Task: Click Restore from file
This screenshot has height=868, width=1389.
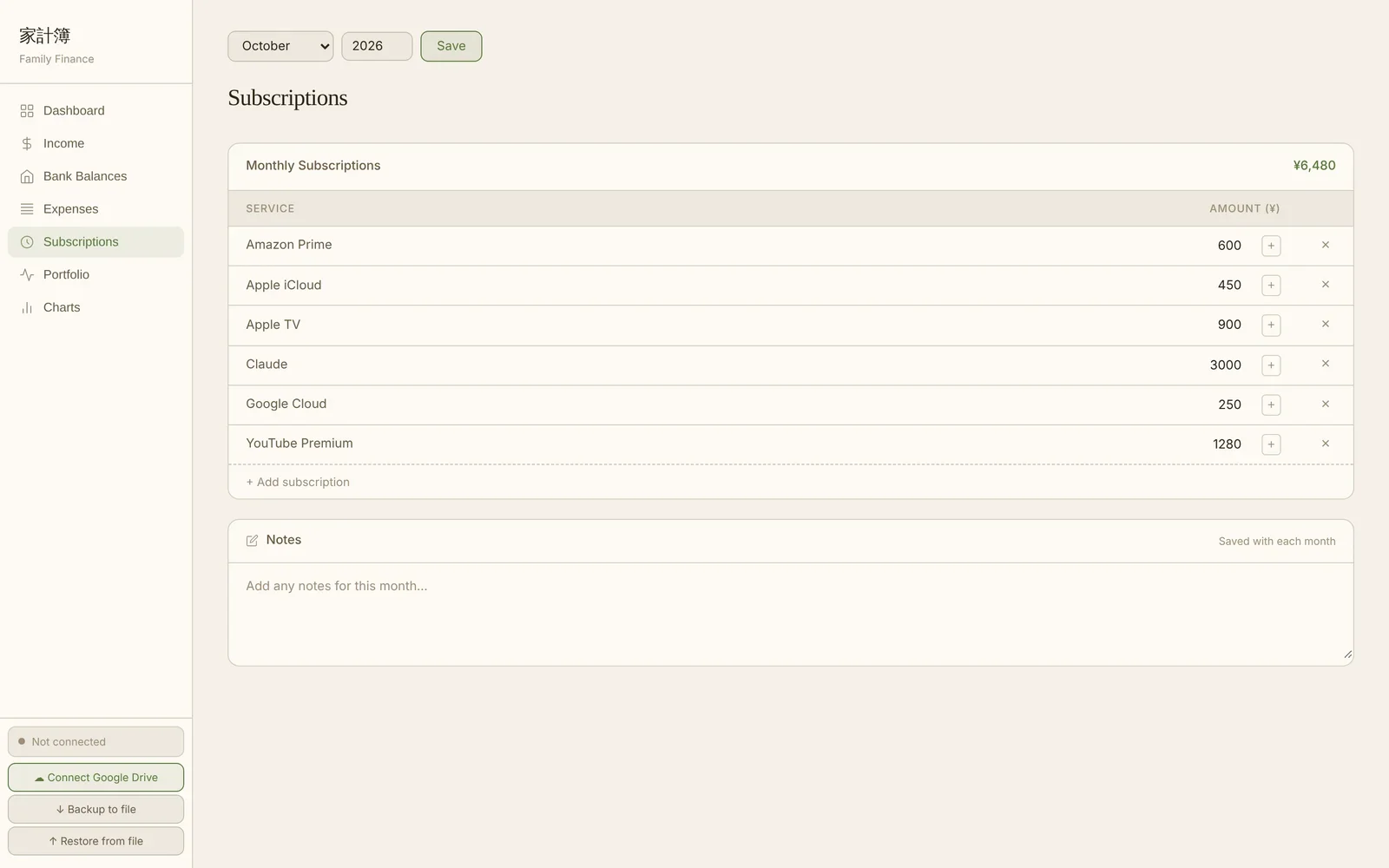Action: point(95,841)
